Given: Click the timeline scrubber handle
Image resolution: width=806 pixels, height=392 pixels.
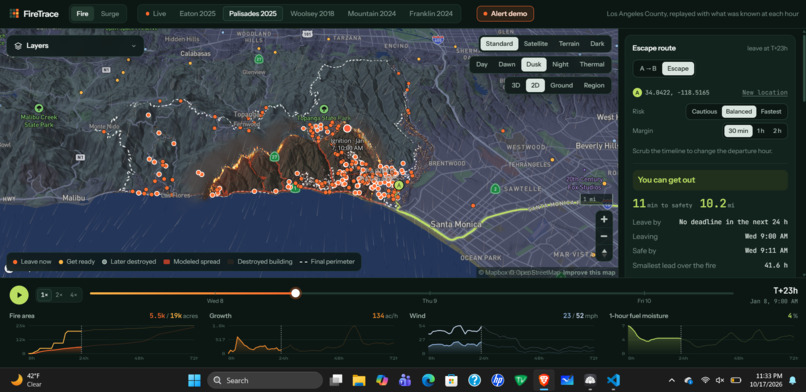Looking at the screenshot, I should coord(296,293).
